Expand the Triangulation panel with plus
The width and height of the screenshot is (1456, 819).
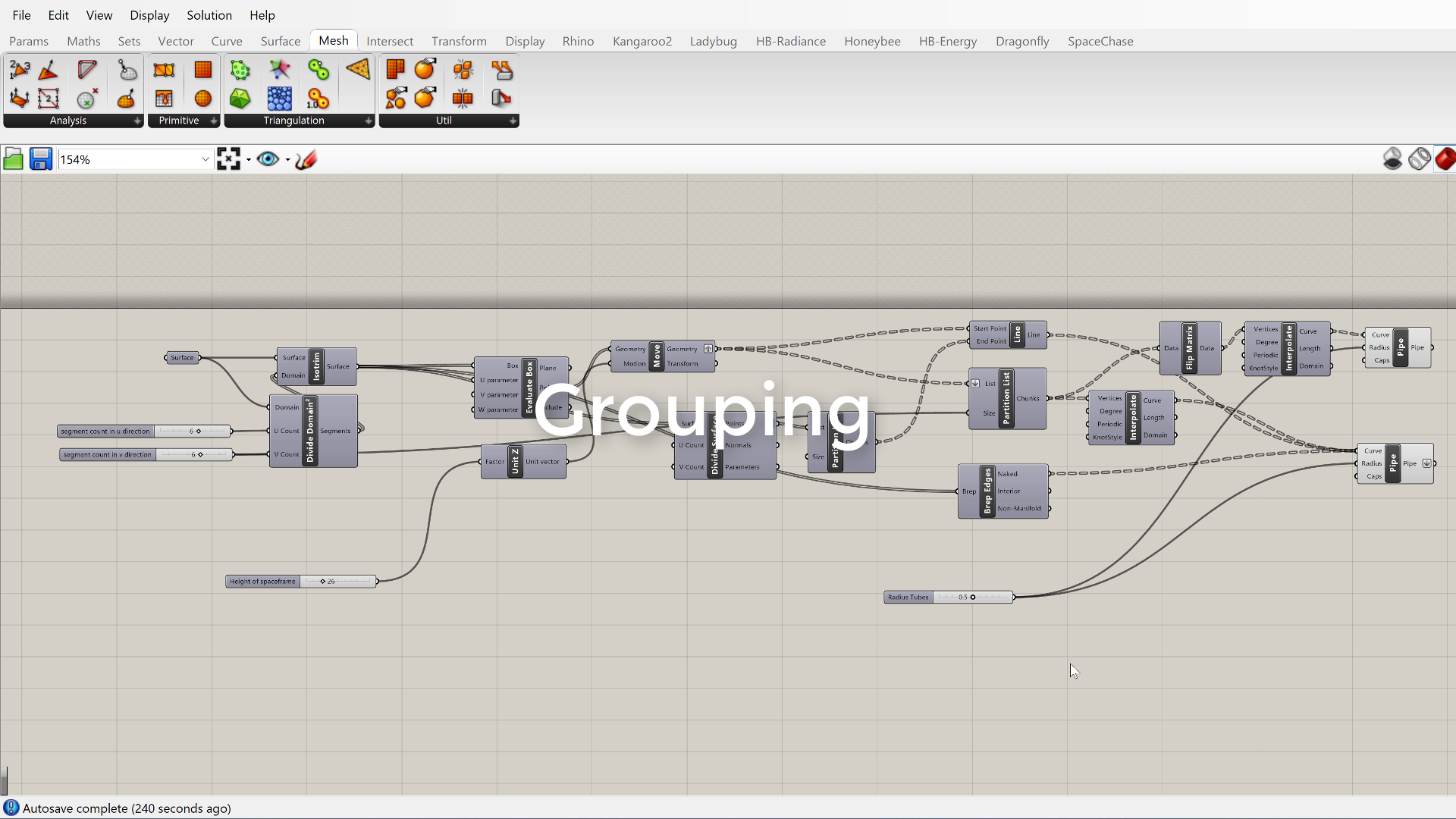click(x=369, y=121)
